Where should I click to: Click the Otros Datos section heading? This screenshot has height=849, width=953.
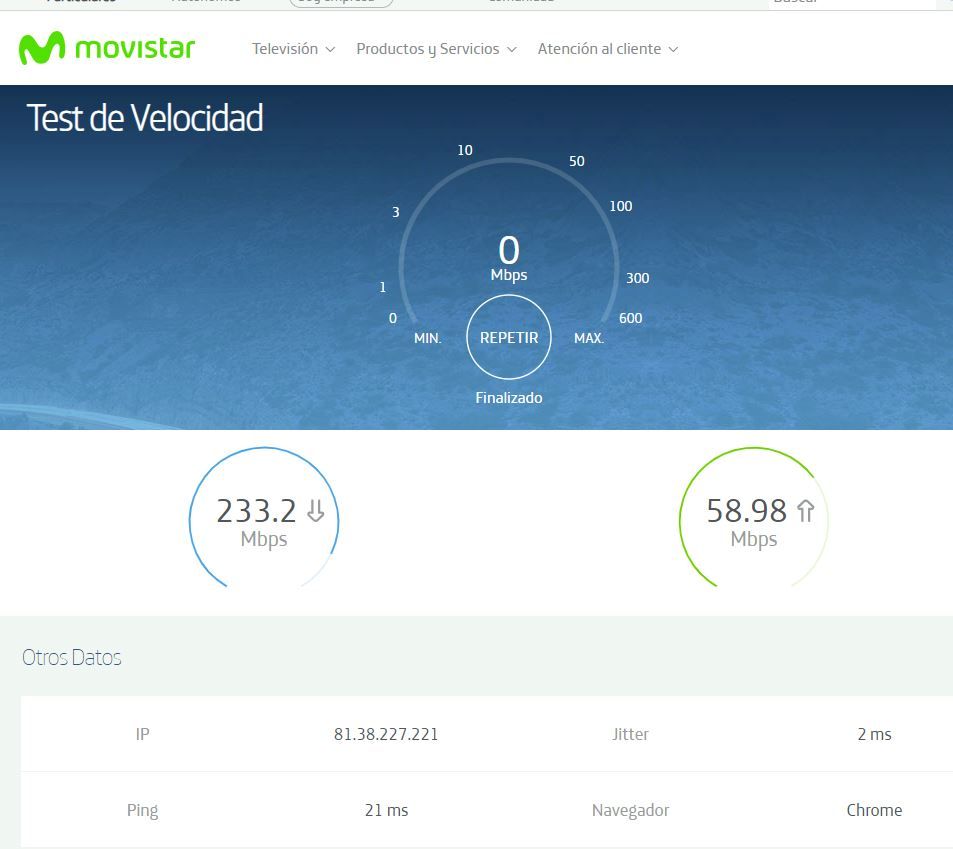[72, 657]
